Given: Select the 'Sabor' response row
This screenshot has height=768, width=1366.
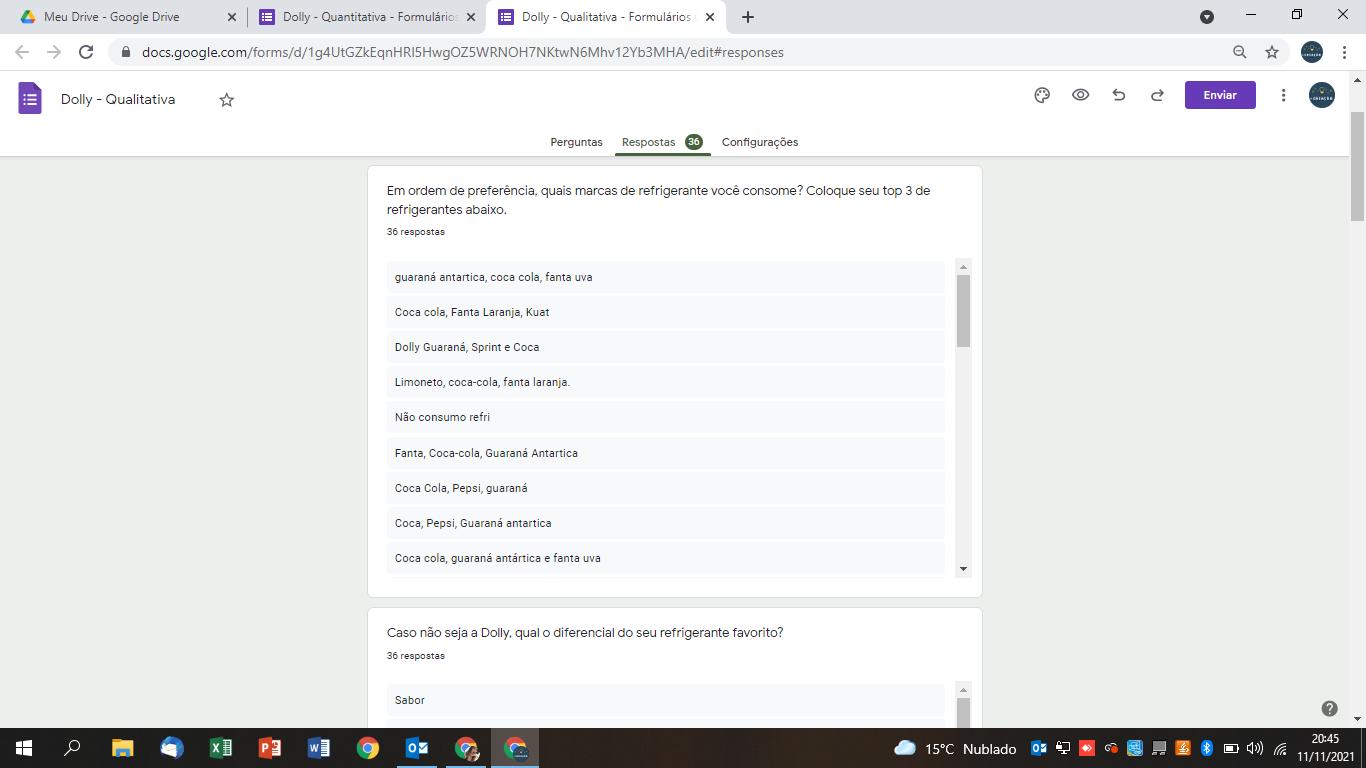Looking at the screenshot, I should coord(666,700).
